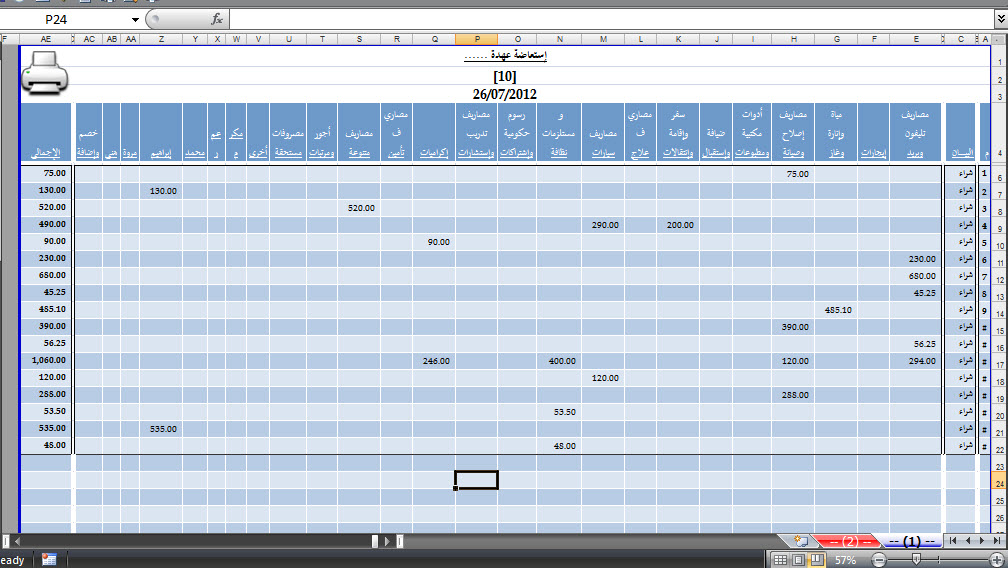This screenshot has width=1008, height=568.
Task: Click the insert function fx button
Action: (x=217, y=19)
